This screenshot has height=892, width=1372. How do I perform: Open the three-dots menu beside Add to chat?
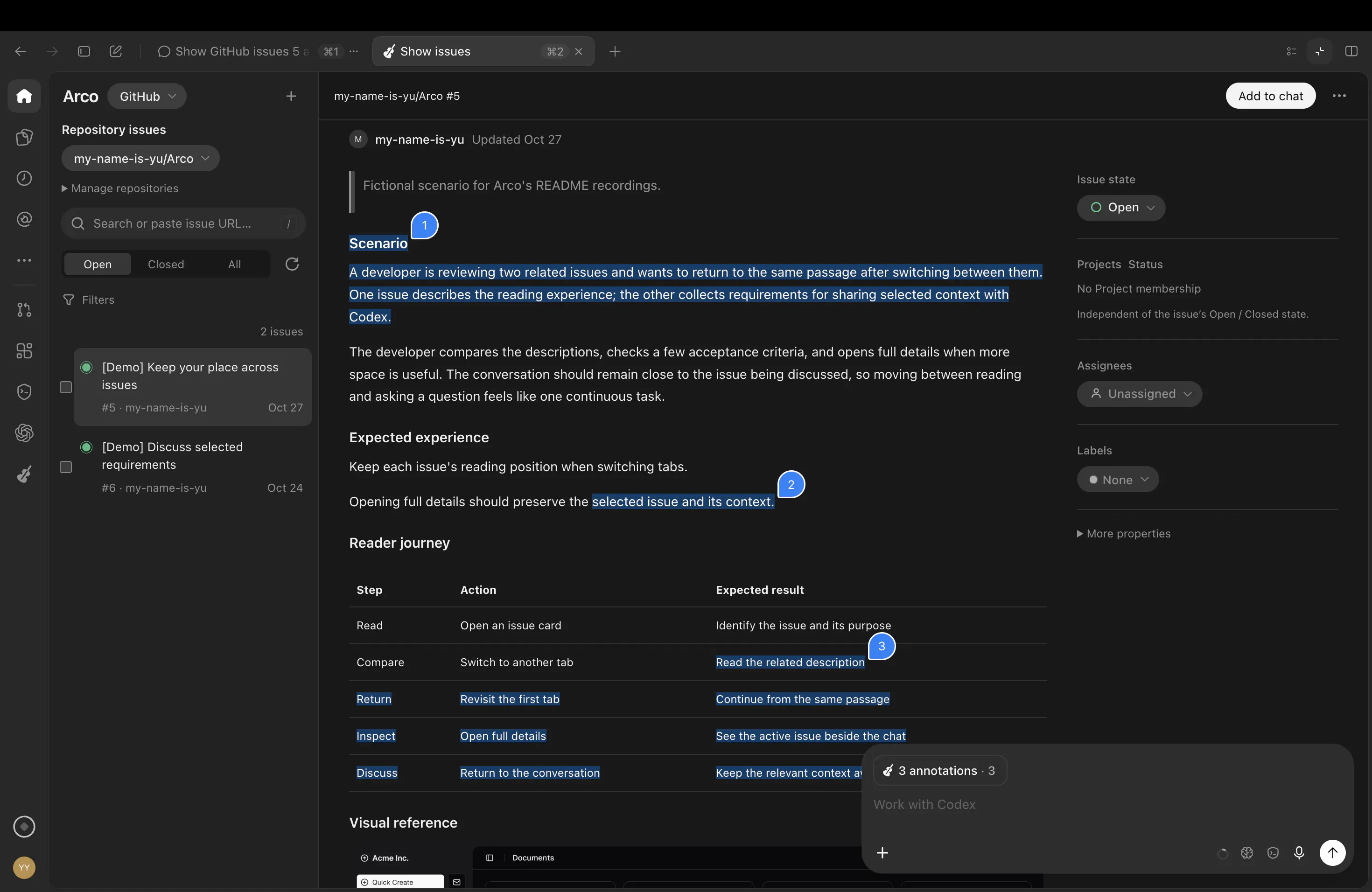coord(1339,96)
